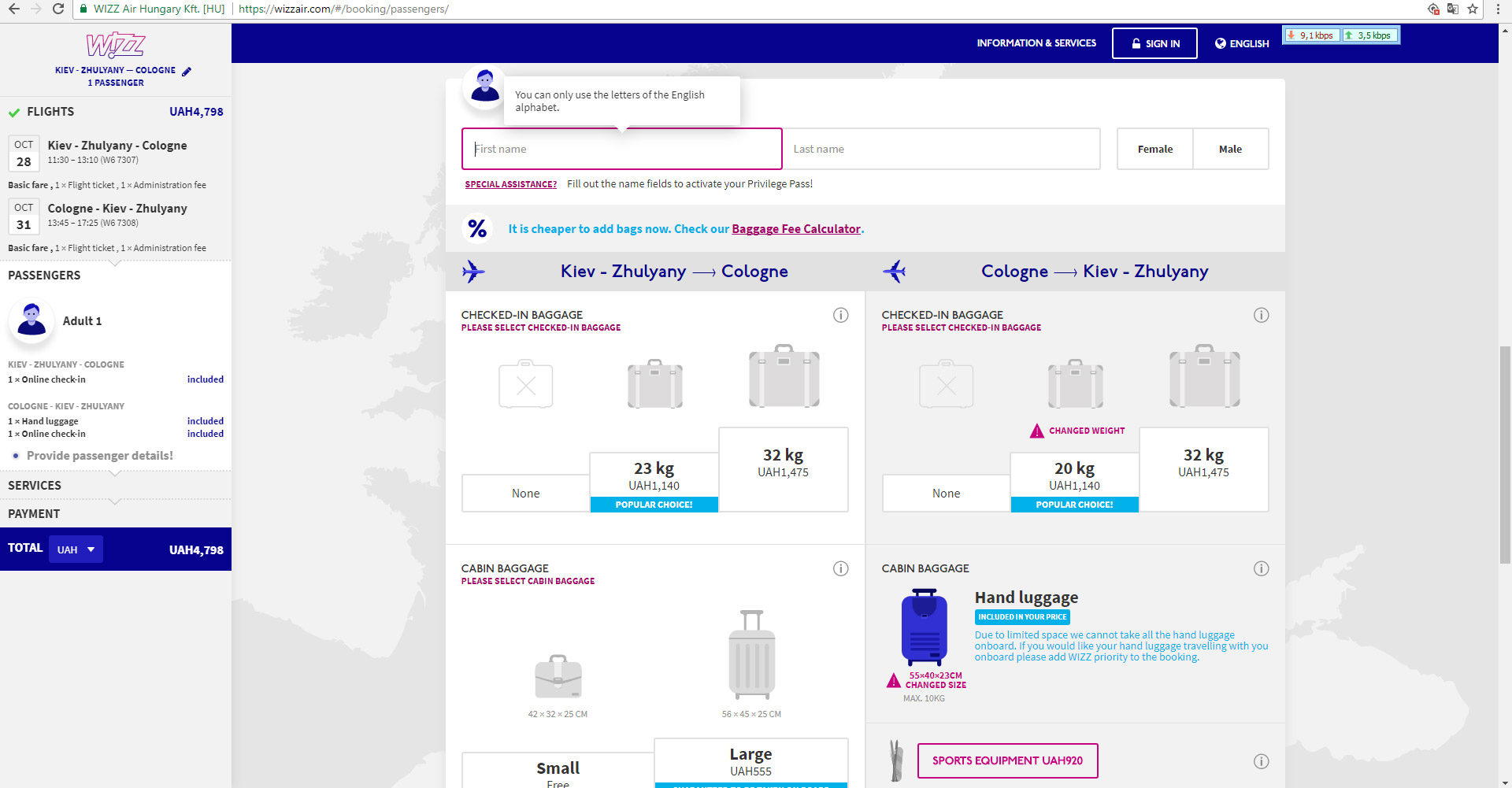Open the browser translate icon
This screenshot has height=788, width=1512.
pos(1453,9)
